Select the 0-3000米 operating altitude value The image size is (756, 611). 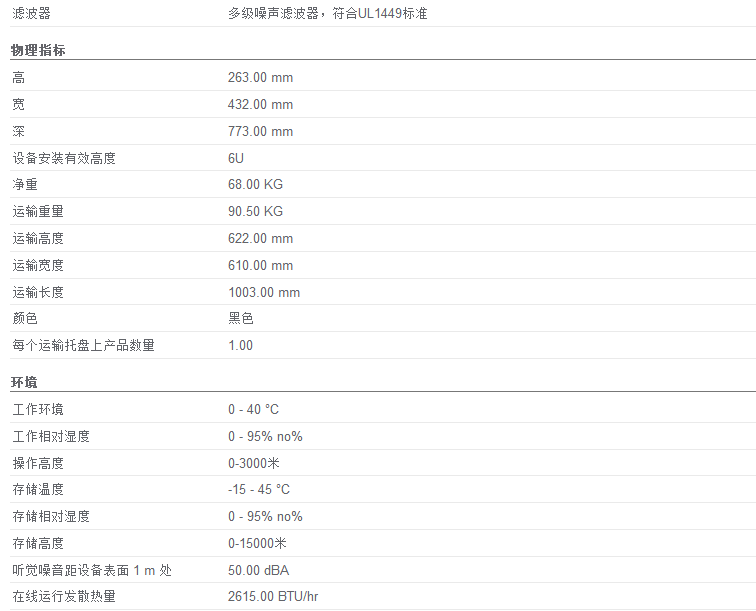pos(254,463)
